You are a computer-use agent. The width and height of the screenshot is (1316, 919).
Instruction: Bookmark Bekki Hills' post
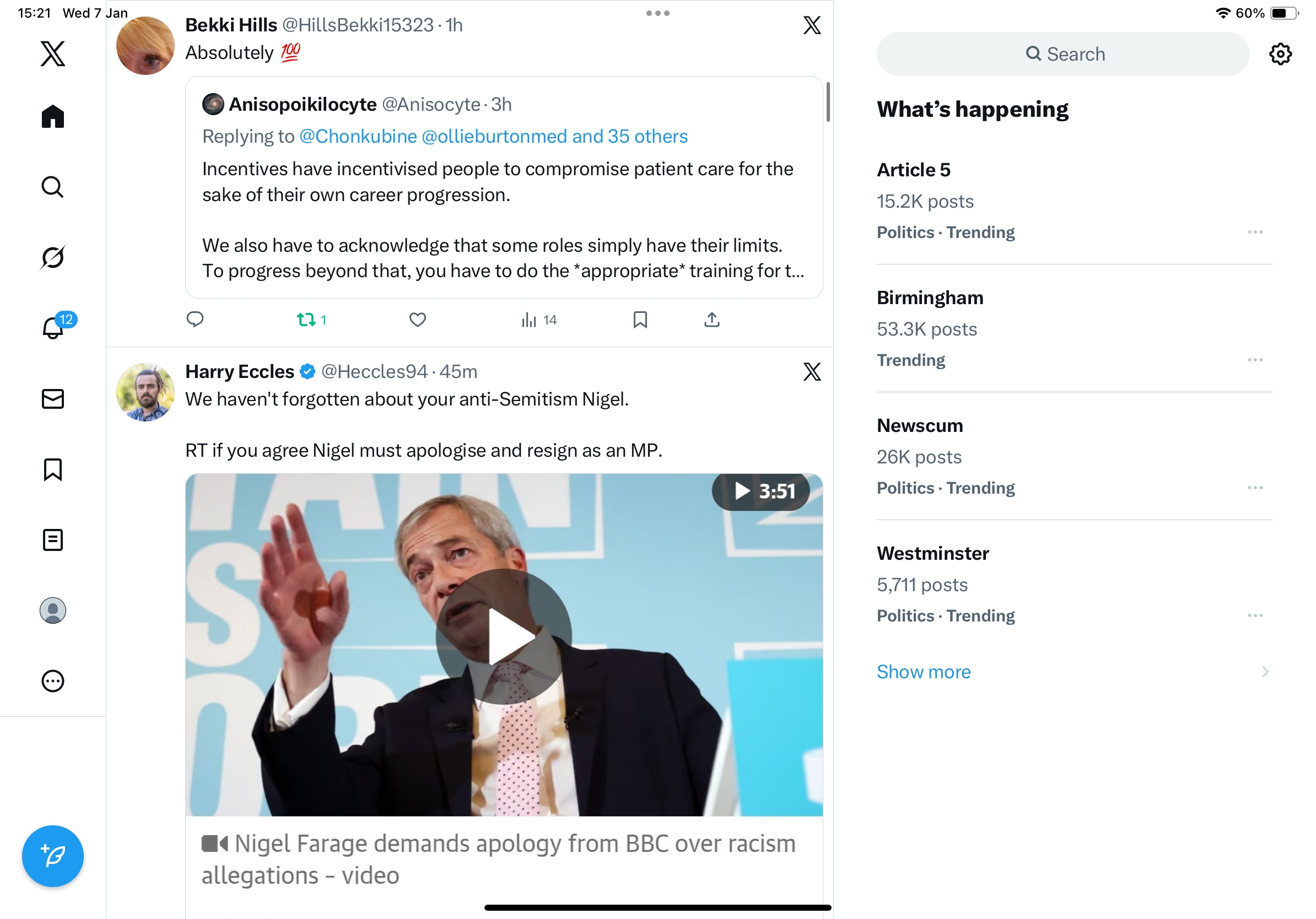(640, 320)
